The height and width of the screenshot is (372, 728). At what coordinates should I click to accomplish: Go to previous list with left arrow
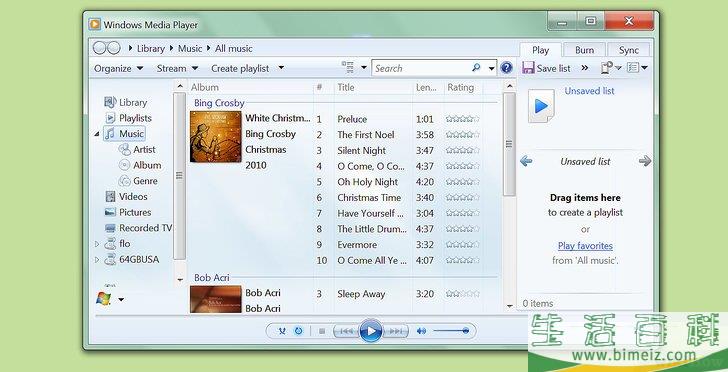point(526,161)
